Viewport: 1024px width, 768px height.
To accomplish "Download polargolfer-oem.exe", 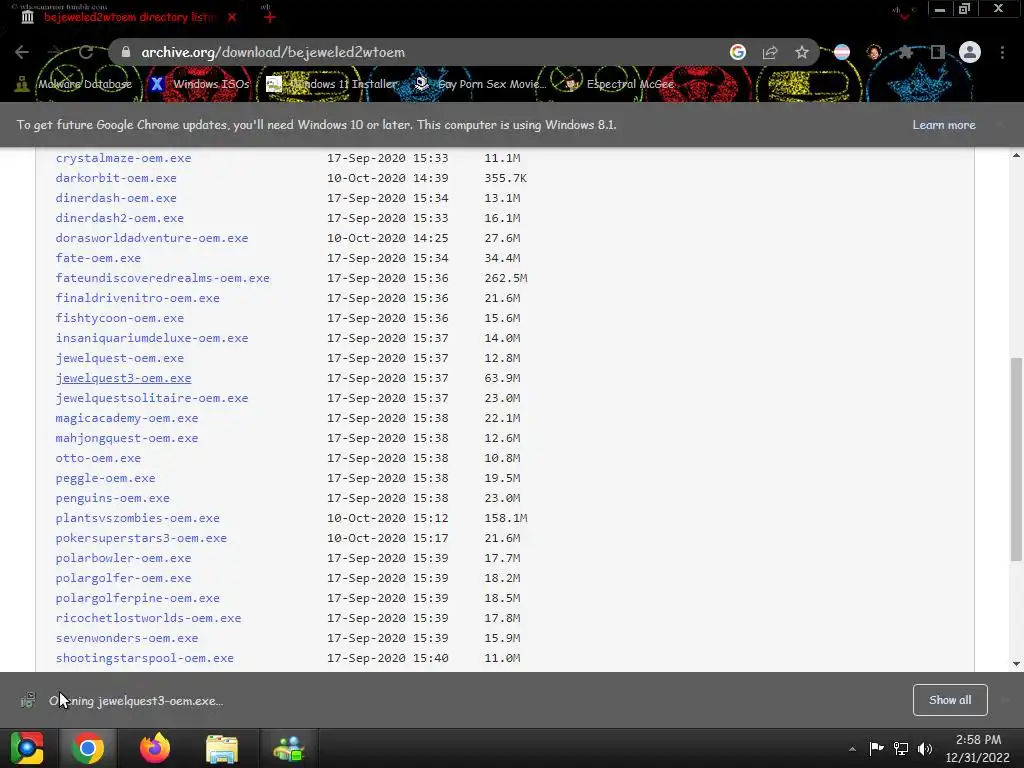I will pos(123,579).
